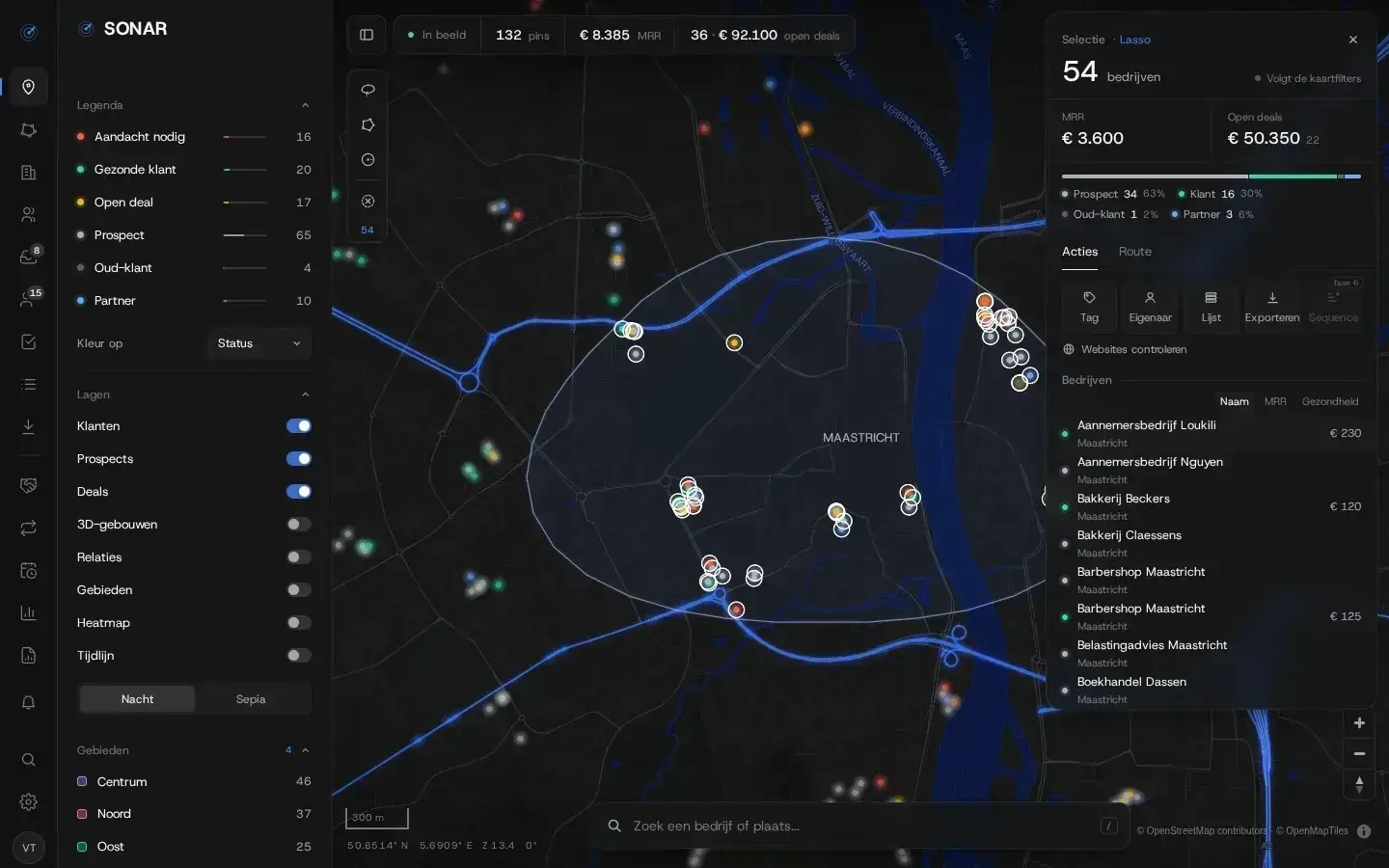Open Bakkerij Beckers company row
Screen dimensions: 1389x868
tap(1212, 506)
